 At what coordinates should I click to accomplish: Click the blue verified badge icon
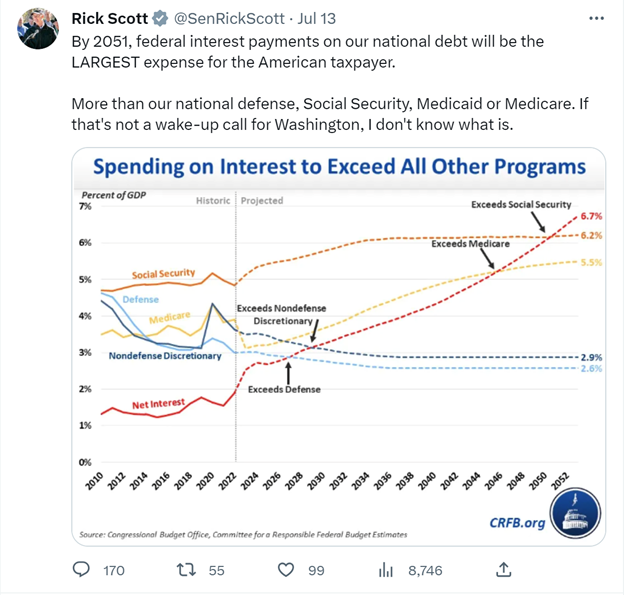pyautogui.click(x=160, y=19)
